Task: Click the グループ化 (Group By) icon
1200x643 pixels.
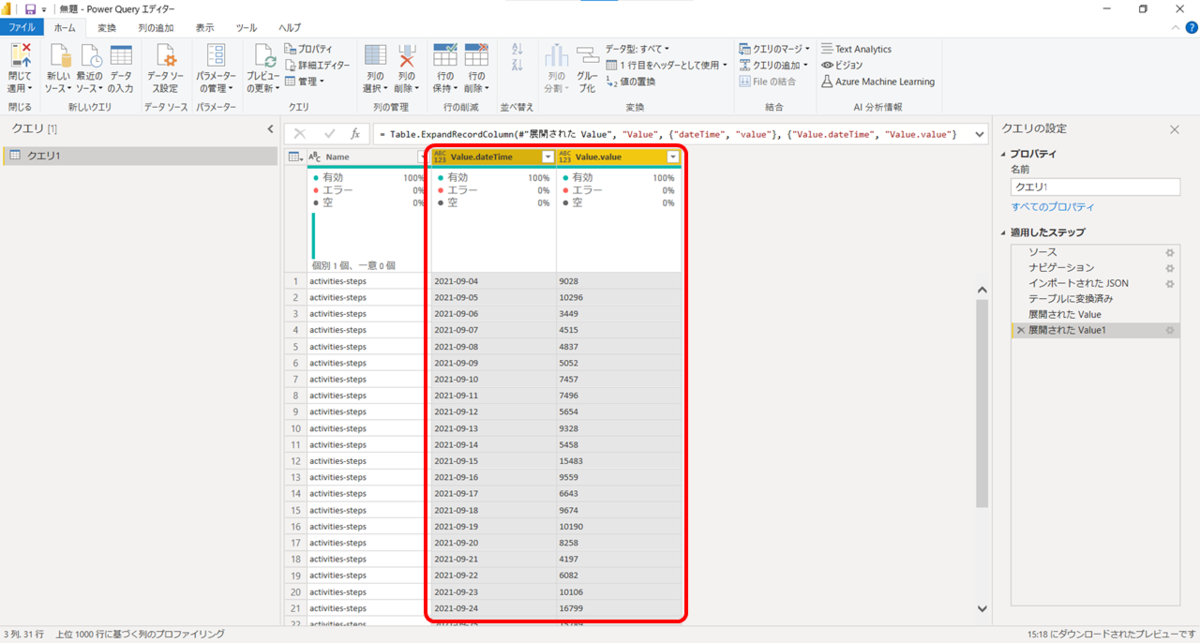Action: tap(588, 56)
